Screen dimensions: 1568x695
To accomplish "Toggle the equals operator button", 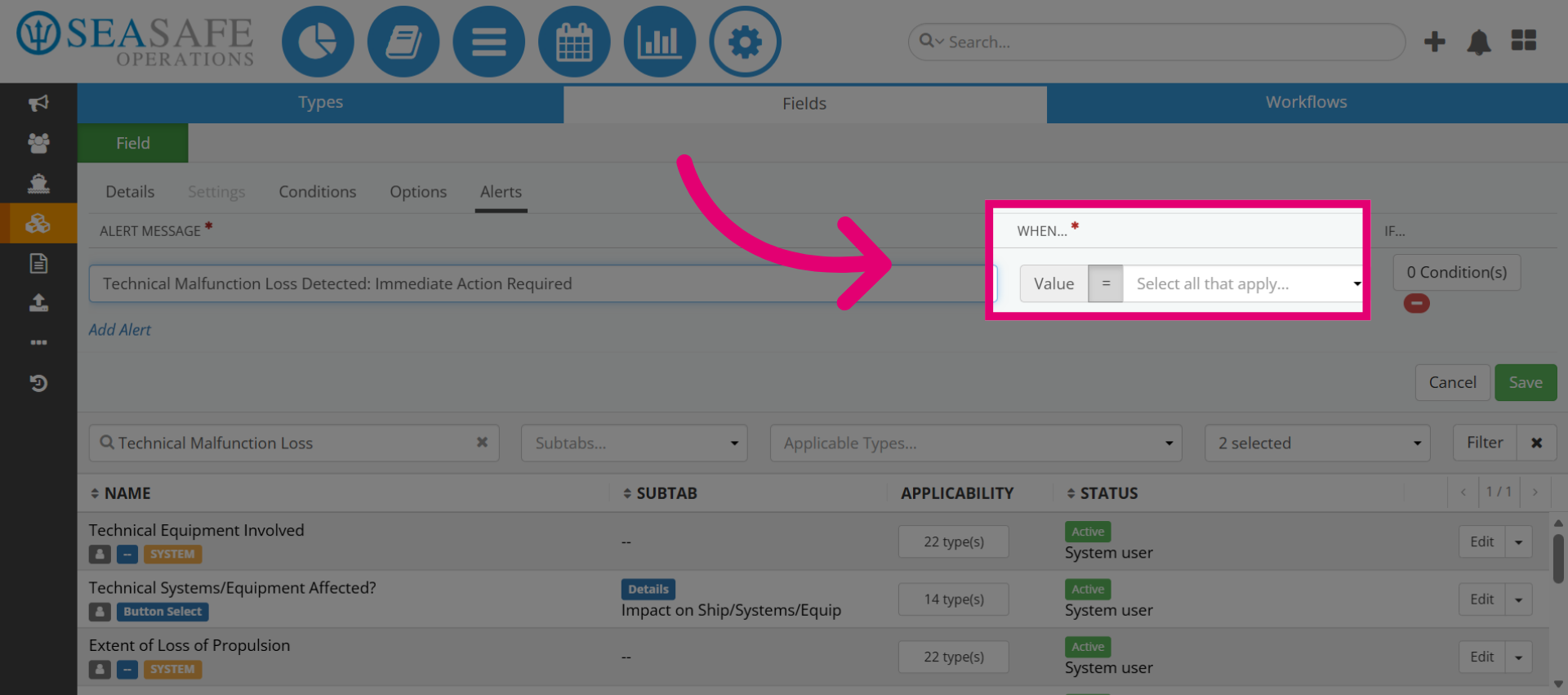I will (x=1106, y=283).
